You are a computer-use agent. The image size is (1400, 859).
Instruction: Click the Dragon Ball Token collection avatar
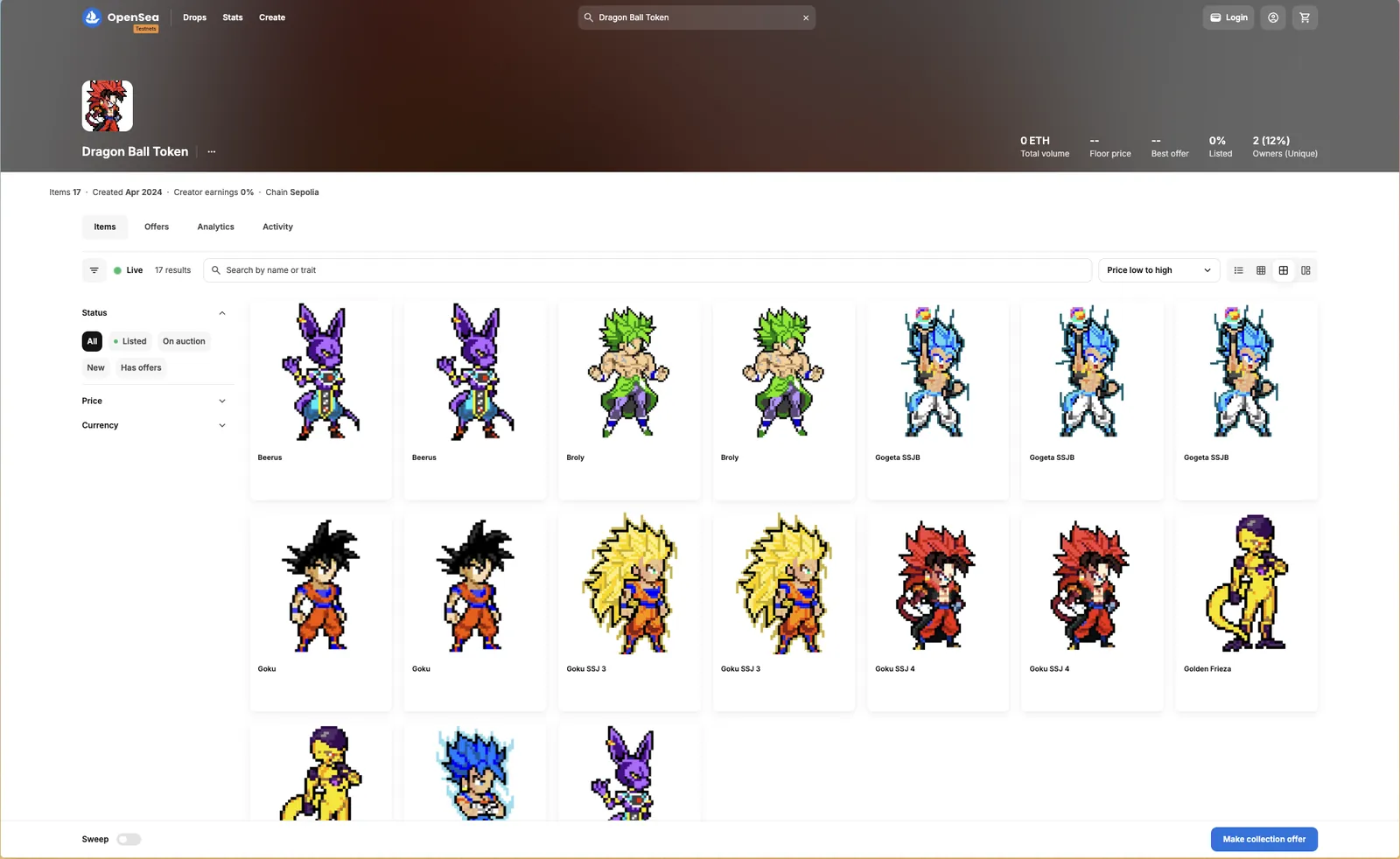click(x=108, y=106)
